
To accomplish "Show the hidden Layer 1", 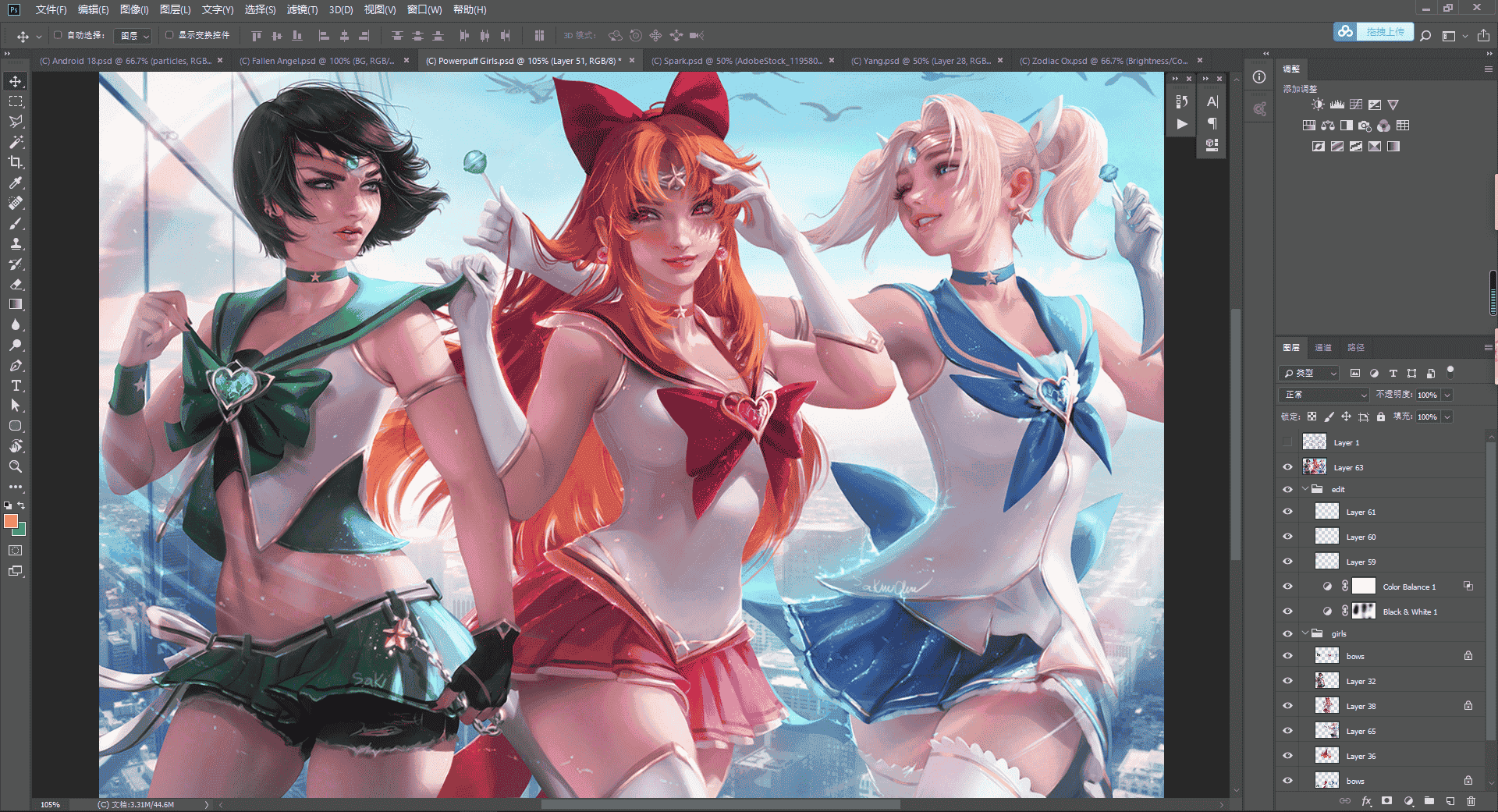I will [1287, 442].
